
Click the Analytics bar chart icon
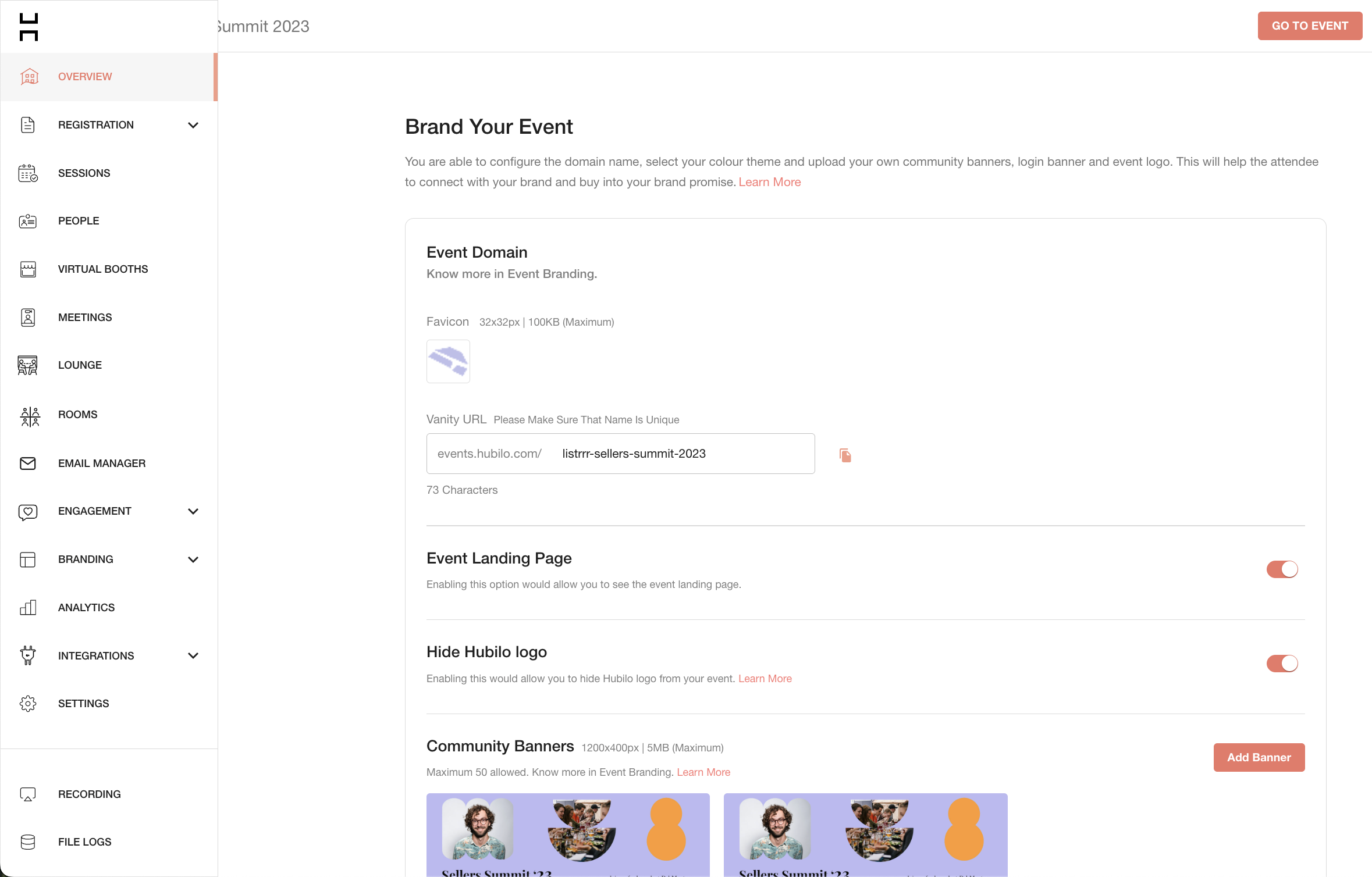point(28,608)
